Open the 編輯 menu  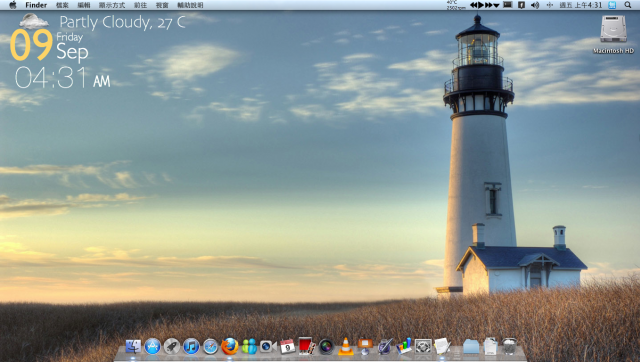[84, 5]
